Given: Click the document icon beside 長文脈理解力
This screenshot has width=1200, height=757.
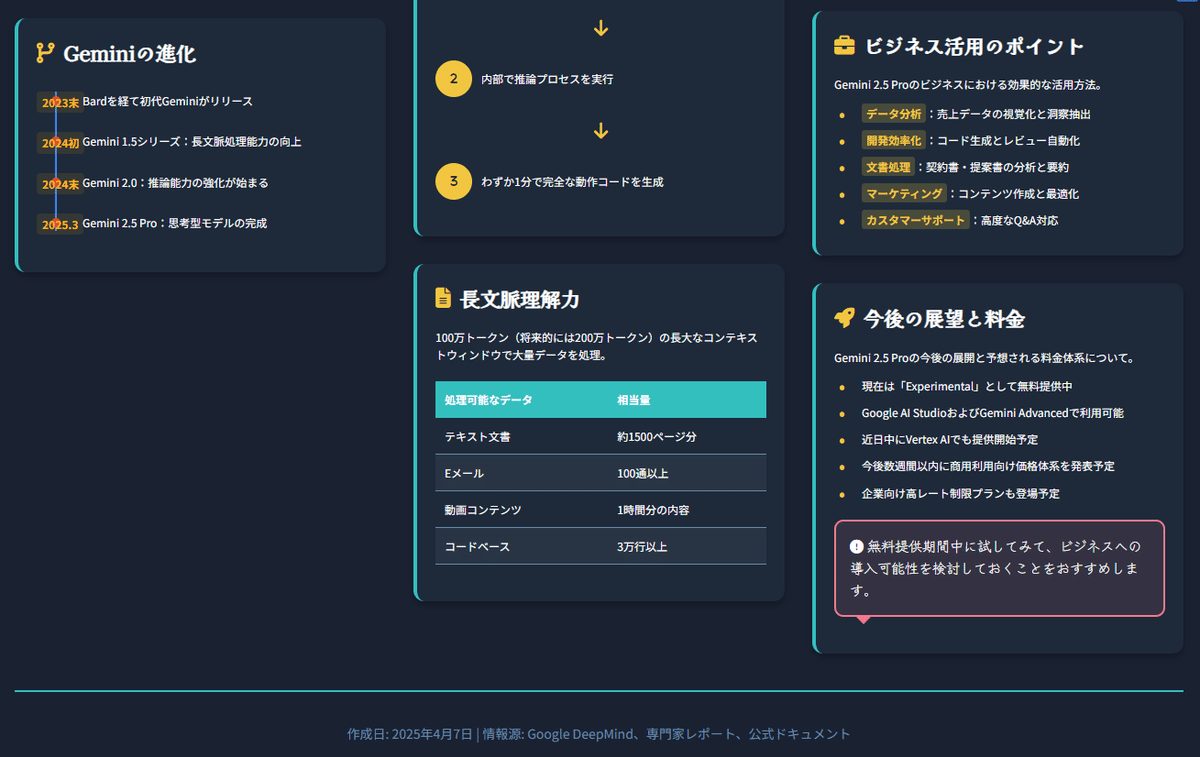Looking at the screenshot, I should tap(443, 298).
